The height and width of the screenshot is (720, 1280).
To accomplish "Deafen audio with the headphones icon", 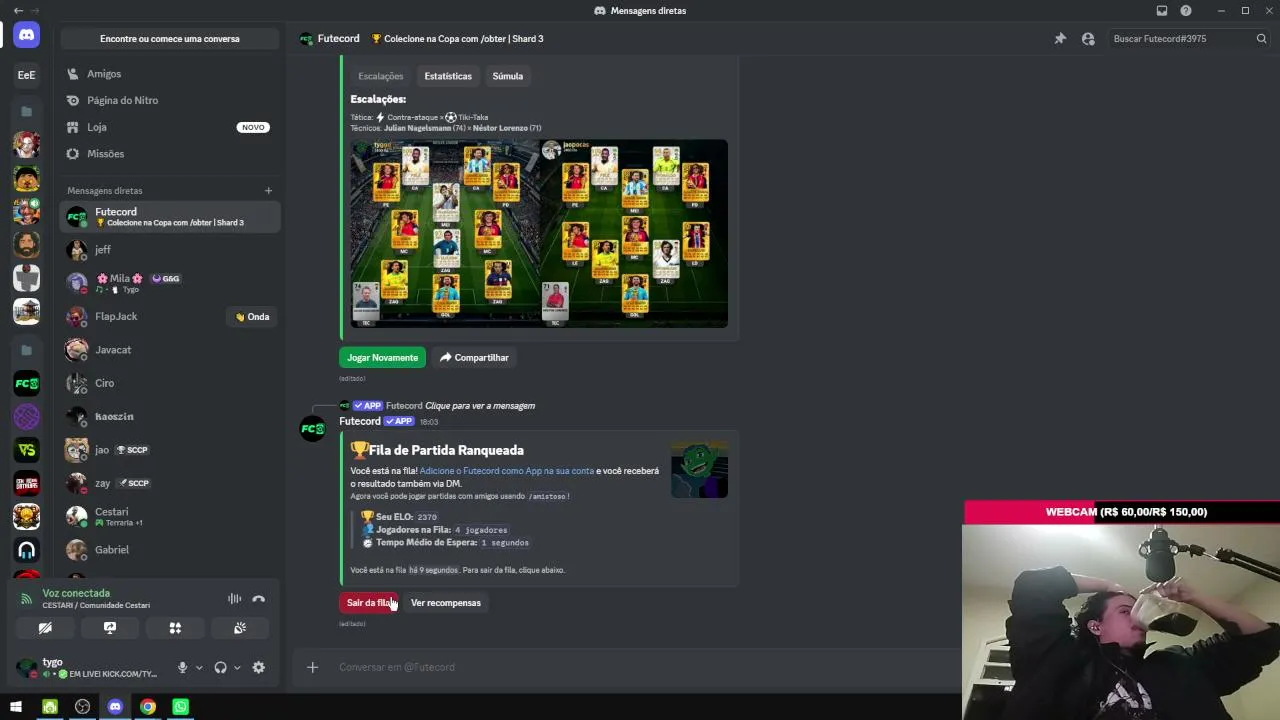I will pyautogui.click(x=220, y=668).
